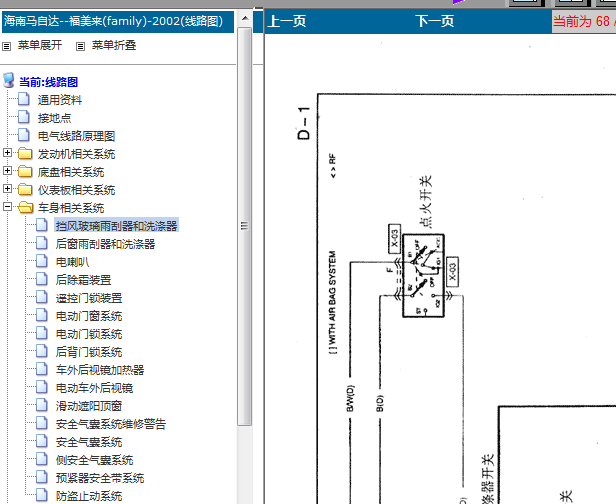
Task: Click the page icon beside 防盗止动系统
Action: [x=42, y=495]
